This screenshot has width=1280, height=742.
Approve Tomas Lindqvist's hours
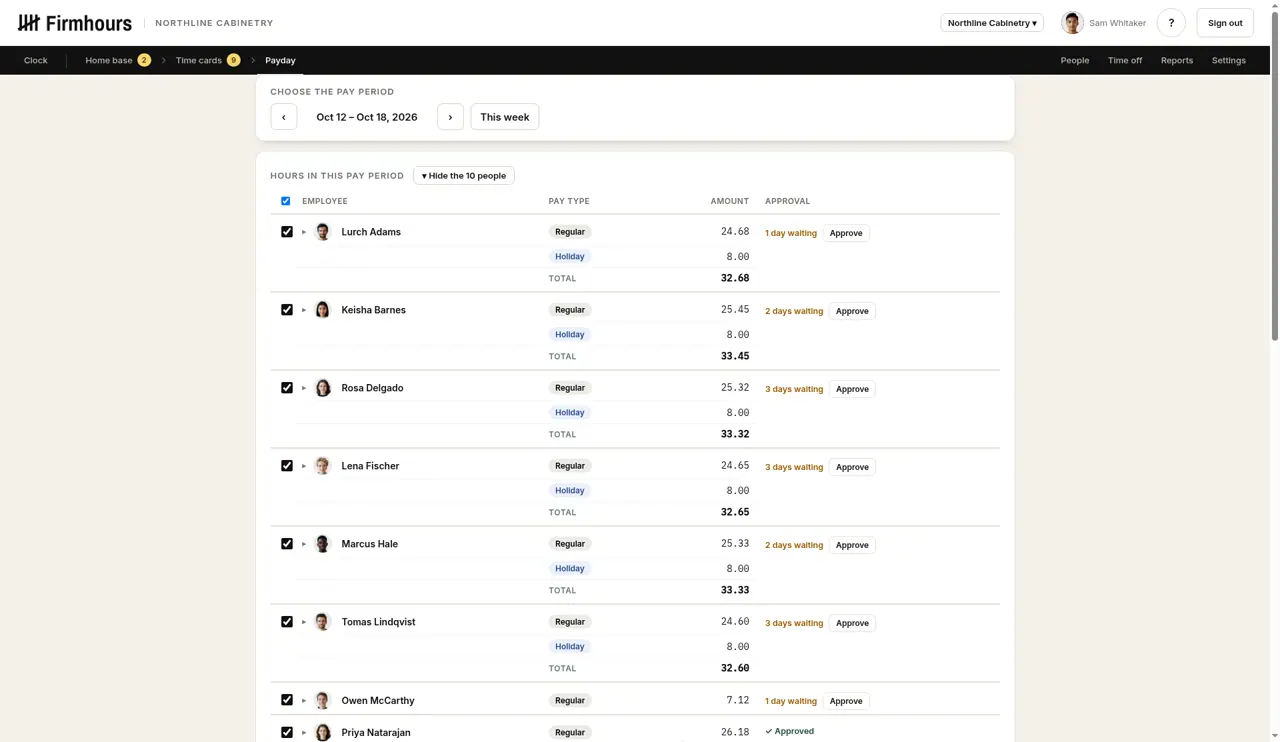(852, 623)
